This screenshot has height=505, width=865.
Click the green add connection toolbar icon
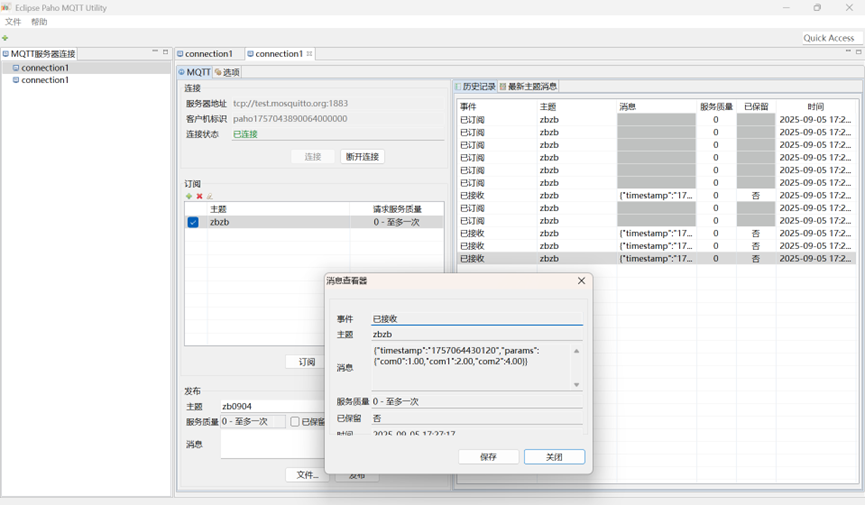[x=5, y=38]
